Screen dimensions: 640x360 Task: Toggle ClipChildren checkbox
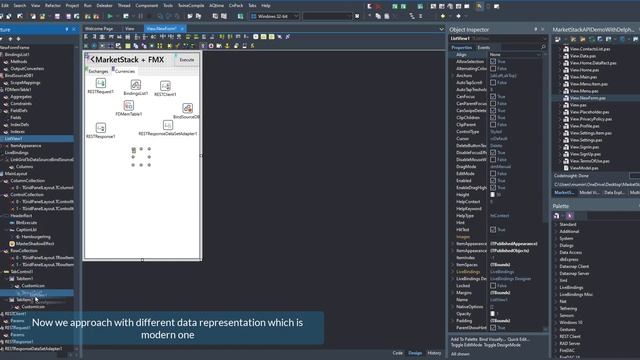tap(493, 118)
